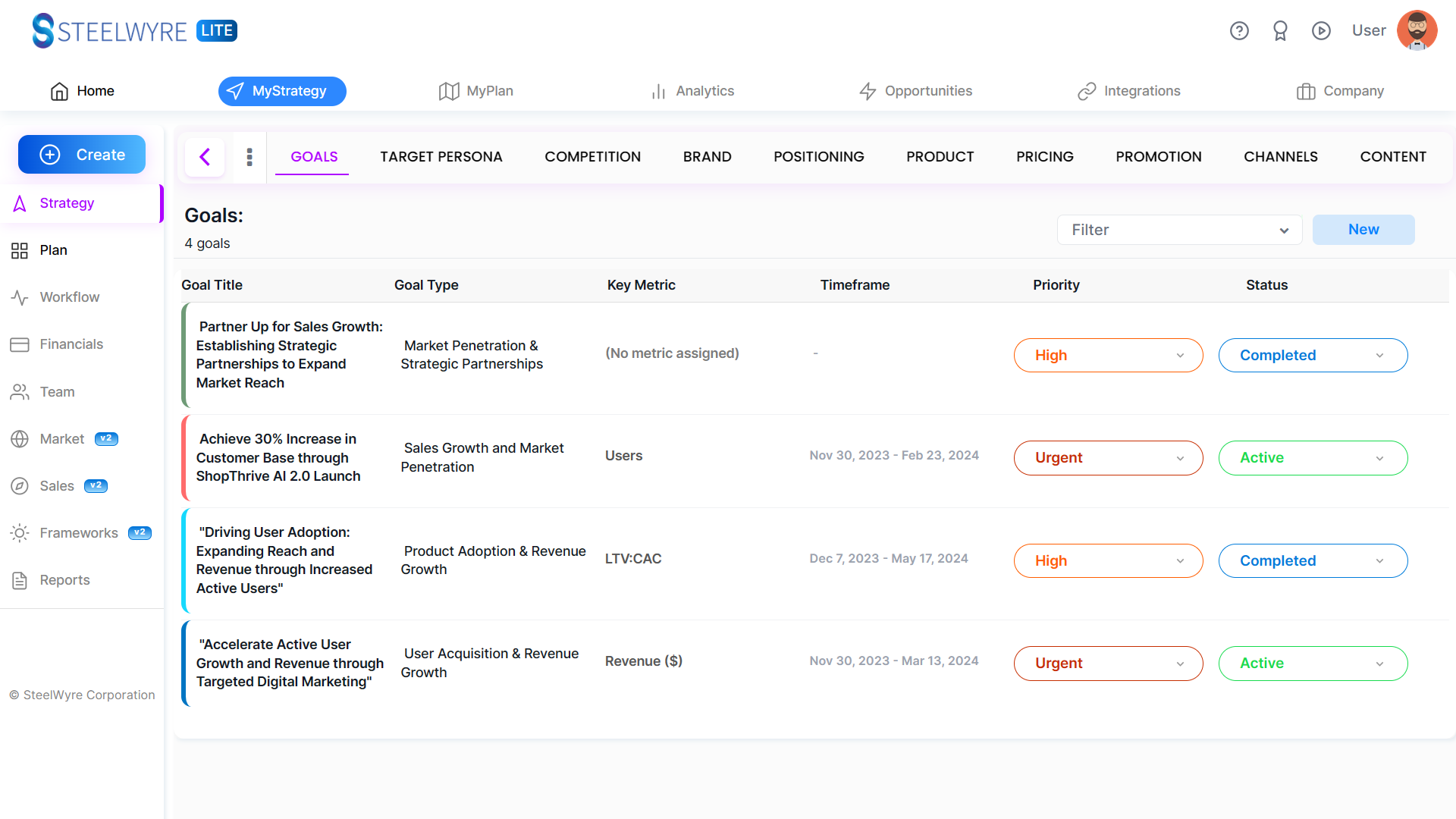Click the Reports sidebar icon
Viewport: 1456px width, 819px height.
coord(19,579)
